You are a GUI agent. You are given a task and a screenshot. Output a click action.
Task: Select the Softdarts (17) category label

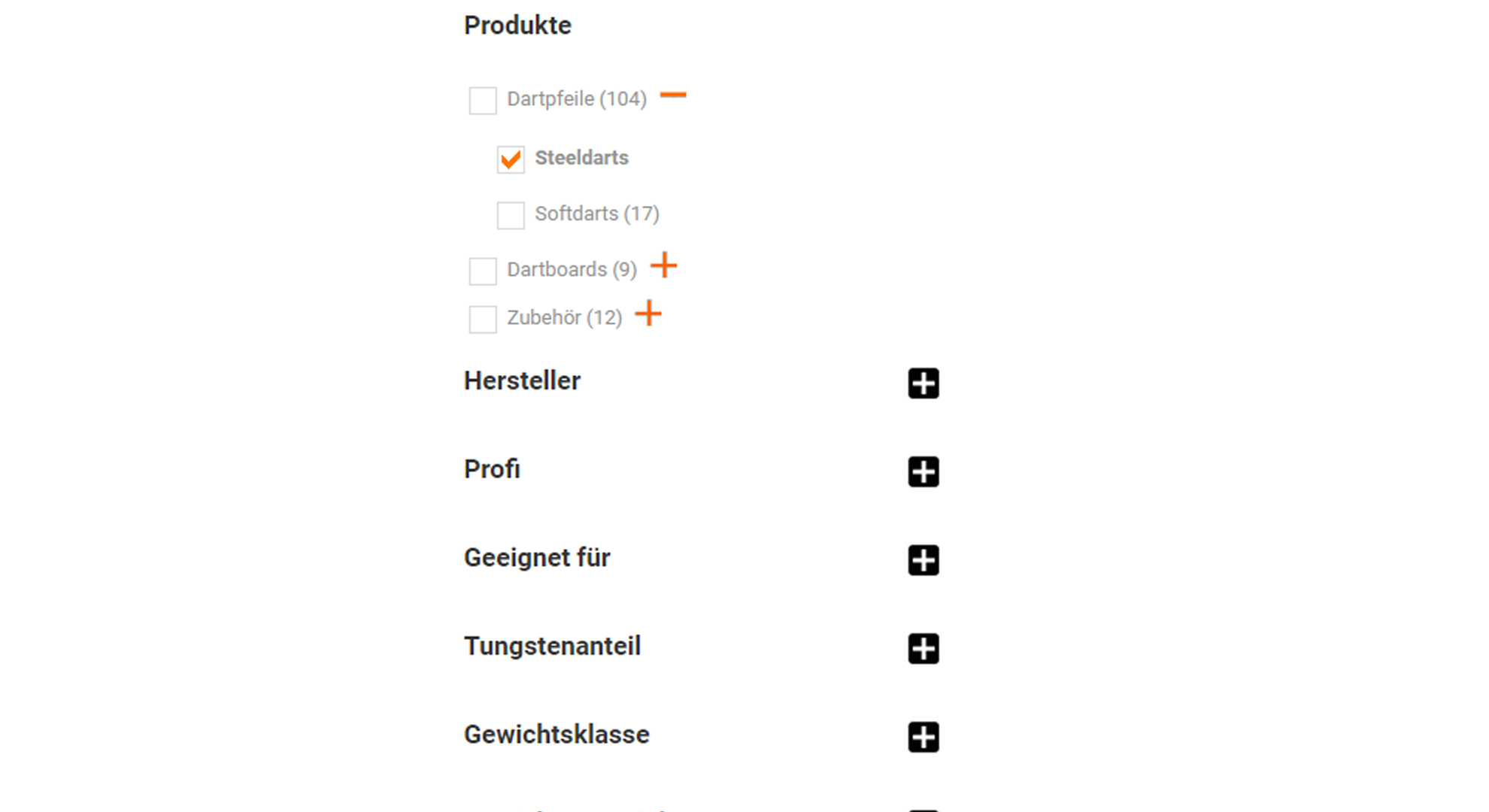click(597, 214)
